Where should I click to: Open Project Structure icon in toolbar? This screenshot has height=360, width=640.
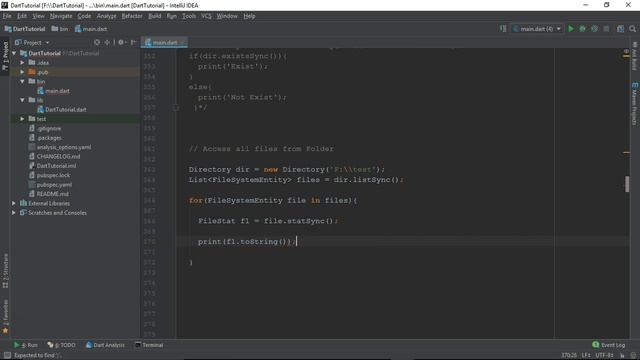(620, 29)
